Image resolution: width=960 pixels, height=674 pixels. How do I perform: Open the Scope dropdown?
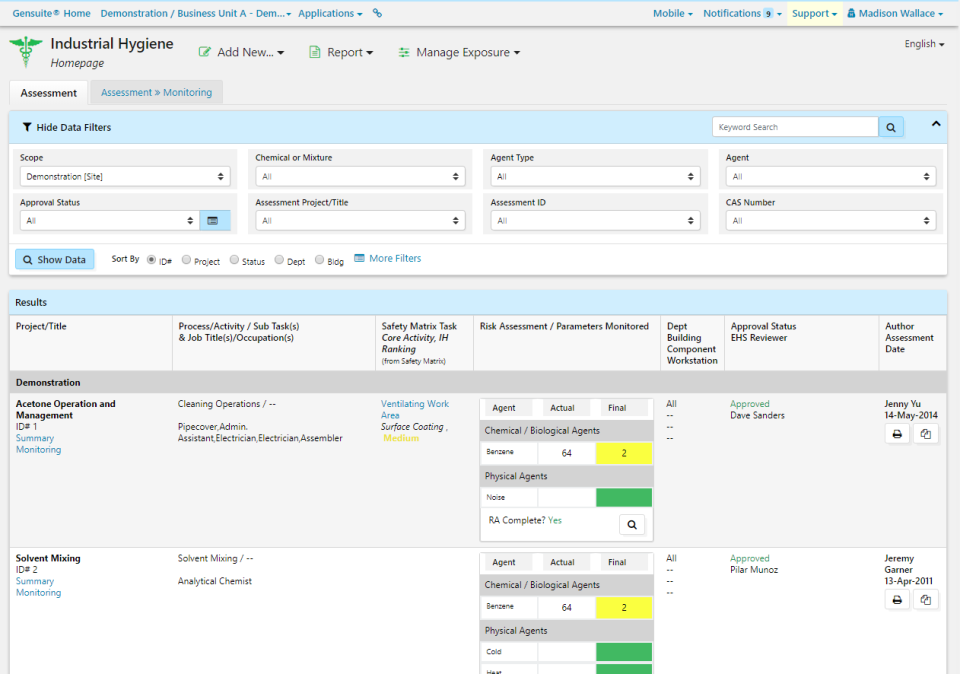click(x=125, y=177)
